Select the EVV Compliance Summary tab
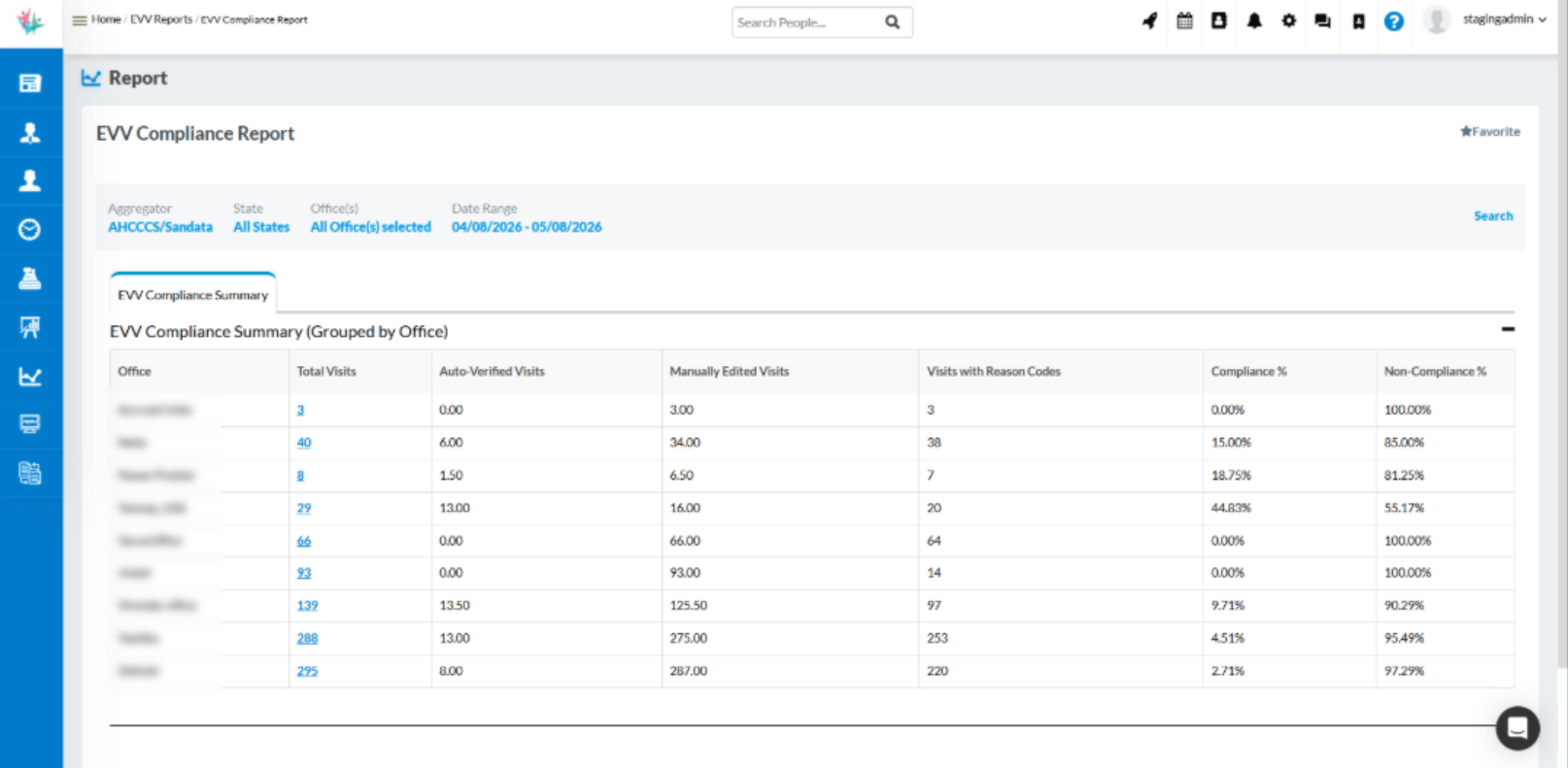The height and width of the screenshot is (768, 1568). click(x=193, y=294)
